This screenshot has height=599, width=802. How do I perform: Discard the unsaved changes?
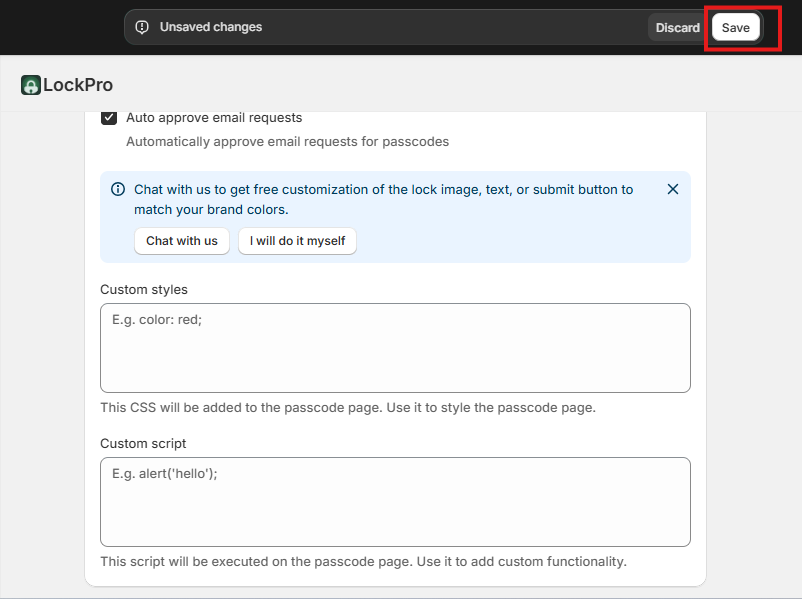(677, 27)
